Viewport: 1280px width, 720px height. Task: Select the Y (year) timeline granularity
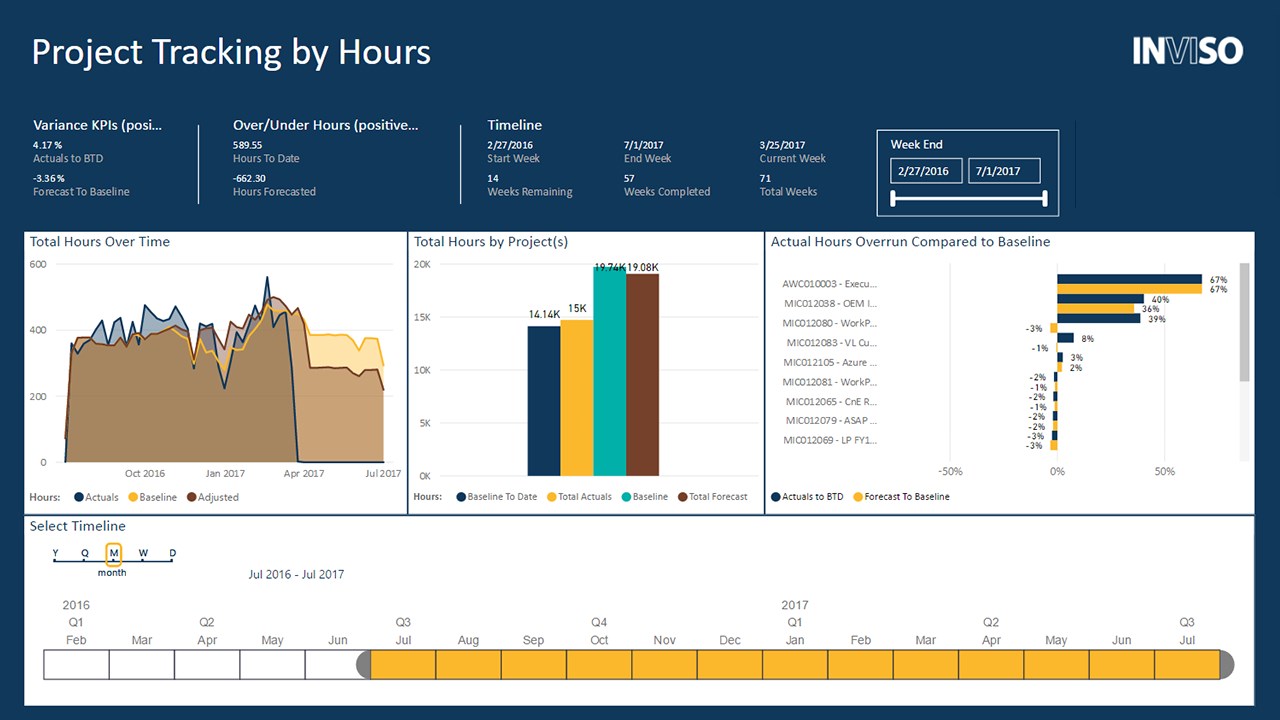(x=55, y=553)
